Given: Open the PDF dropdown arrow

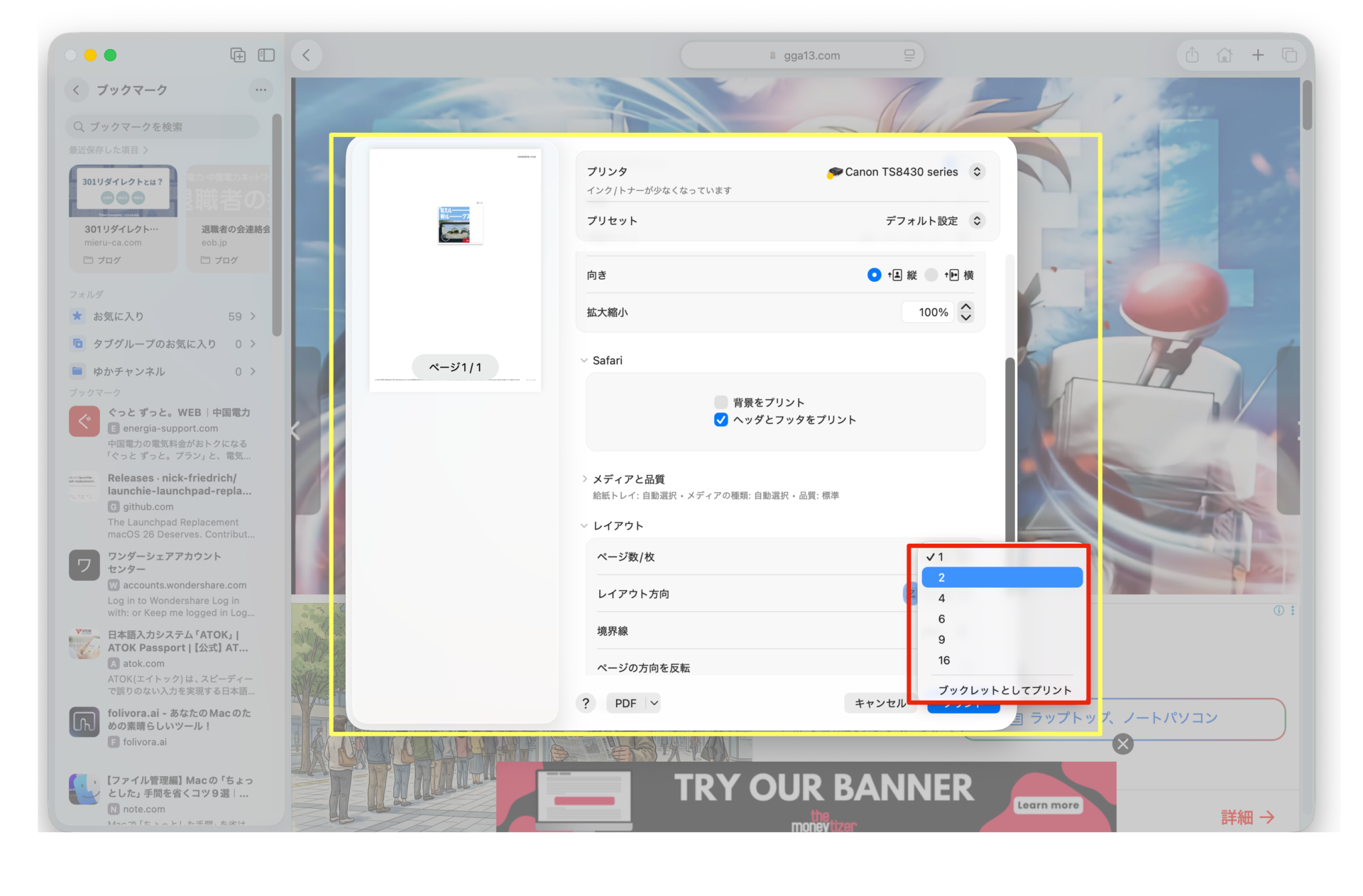Looking at the screenshot, I should point(654,703).
